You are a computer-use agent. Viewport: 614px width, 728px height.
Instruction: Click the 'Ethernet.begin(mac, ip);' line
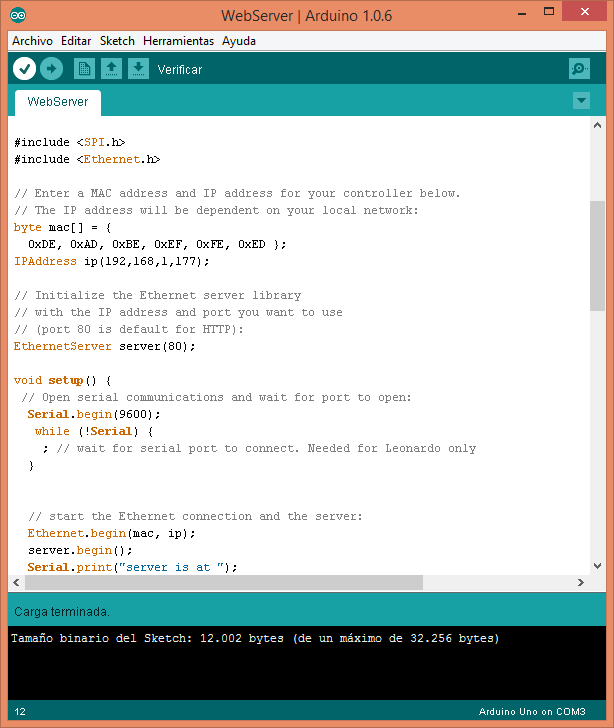pyautogui.click(x=111, y=533)
